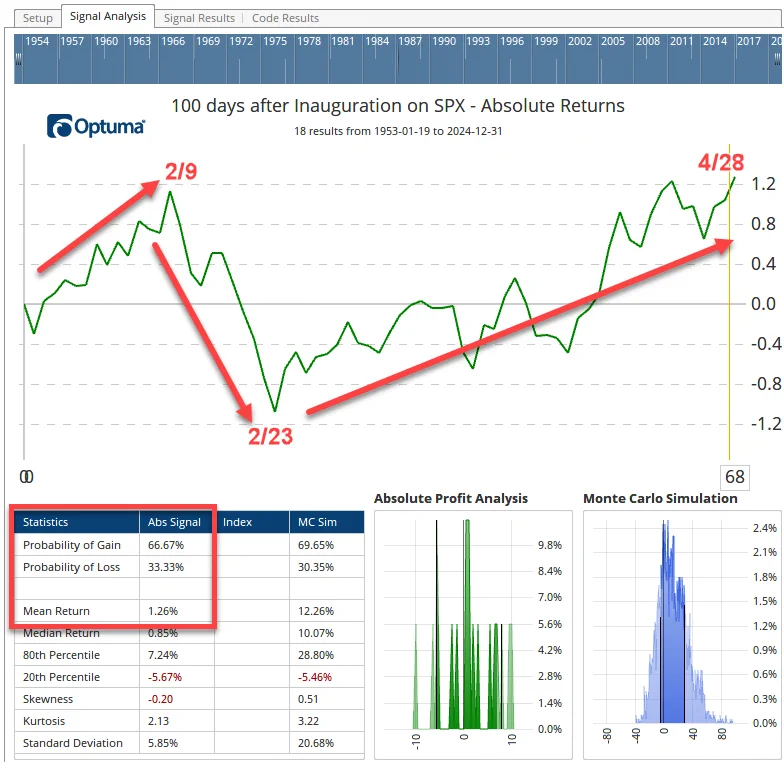Viewport: 784px width, 762px height.
Task: Click the chart title 100 days after Inauguration
Action: pos(398,106)
